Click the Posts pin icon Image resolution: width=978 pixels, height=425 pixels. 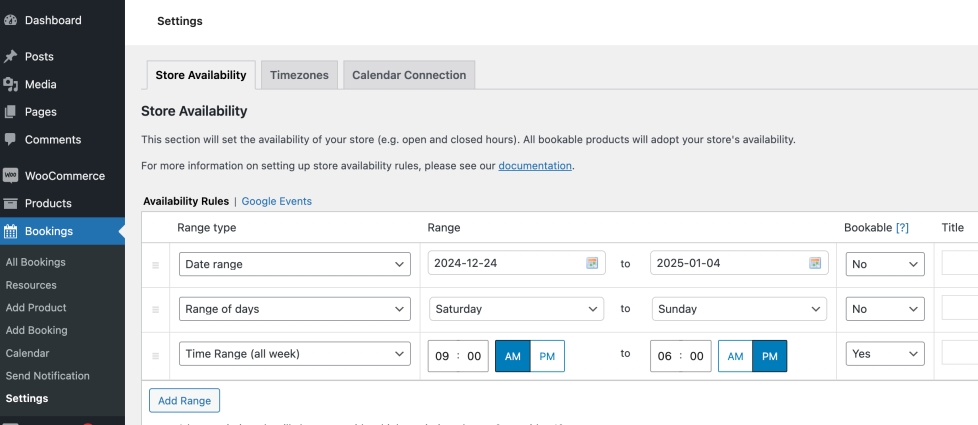pos(10,57)
